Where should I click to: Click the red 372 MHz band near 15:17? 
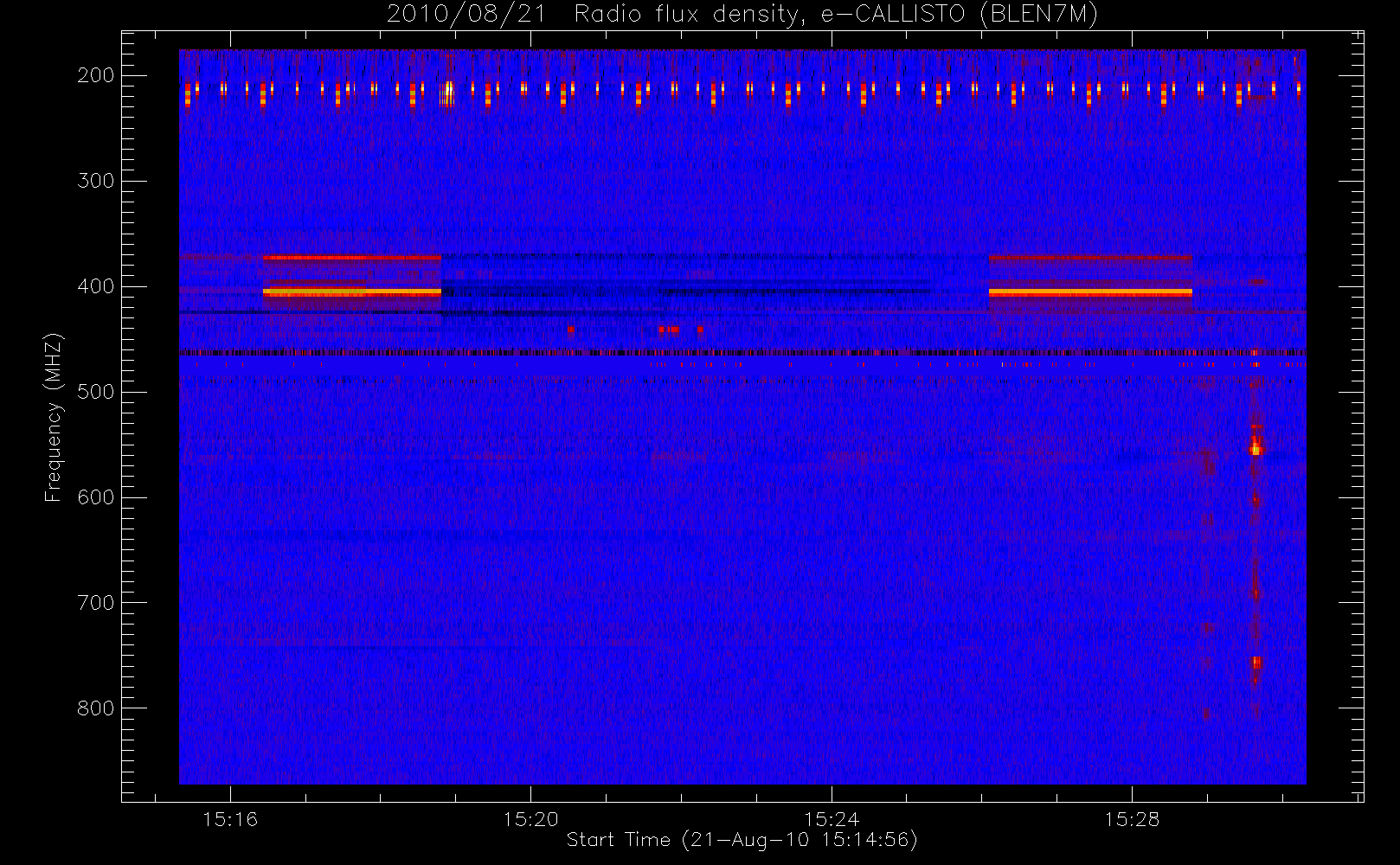352,258
